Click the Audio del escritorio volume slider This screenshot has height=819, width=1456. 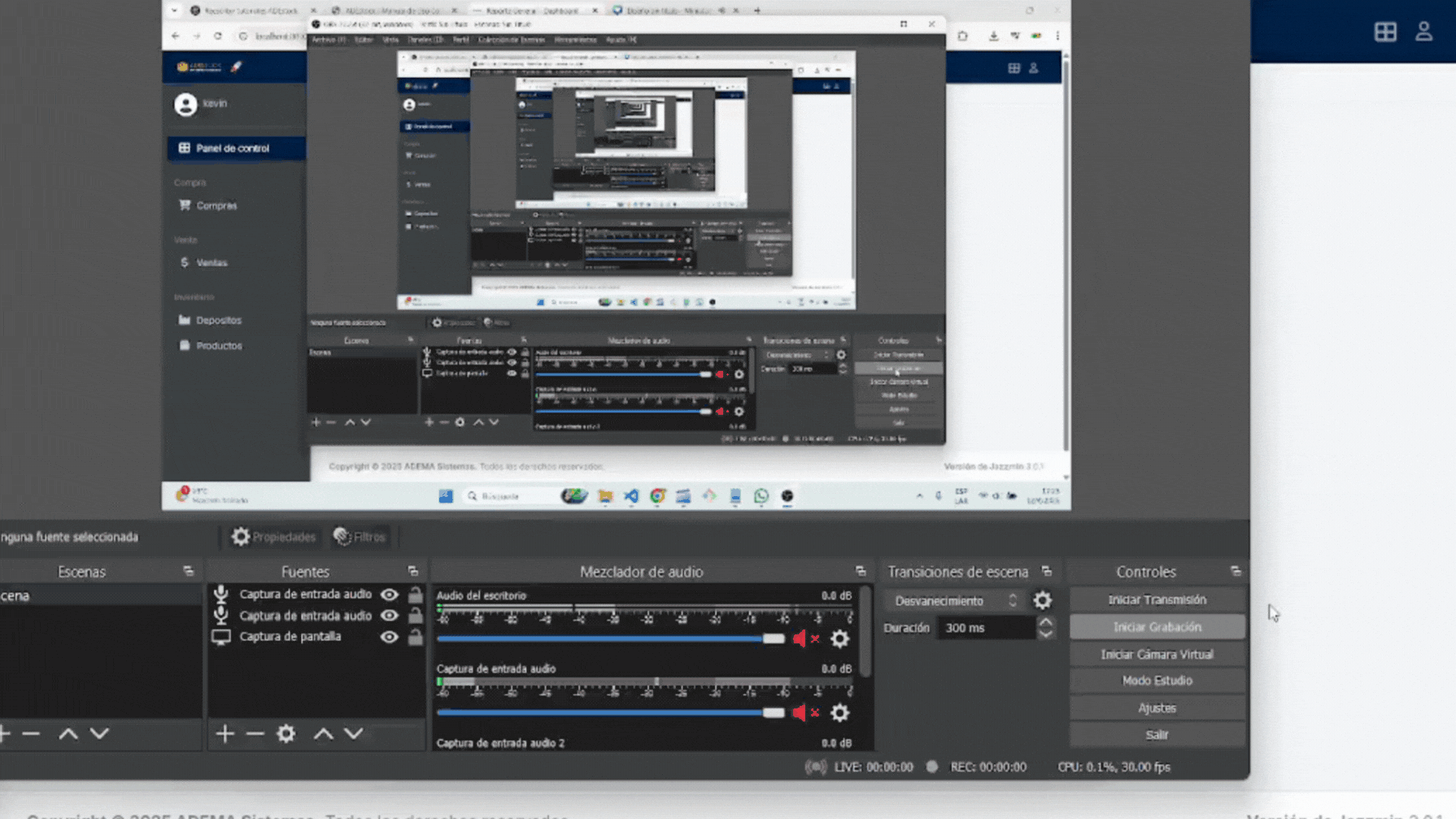[611, 639]
